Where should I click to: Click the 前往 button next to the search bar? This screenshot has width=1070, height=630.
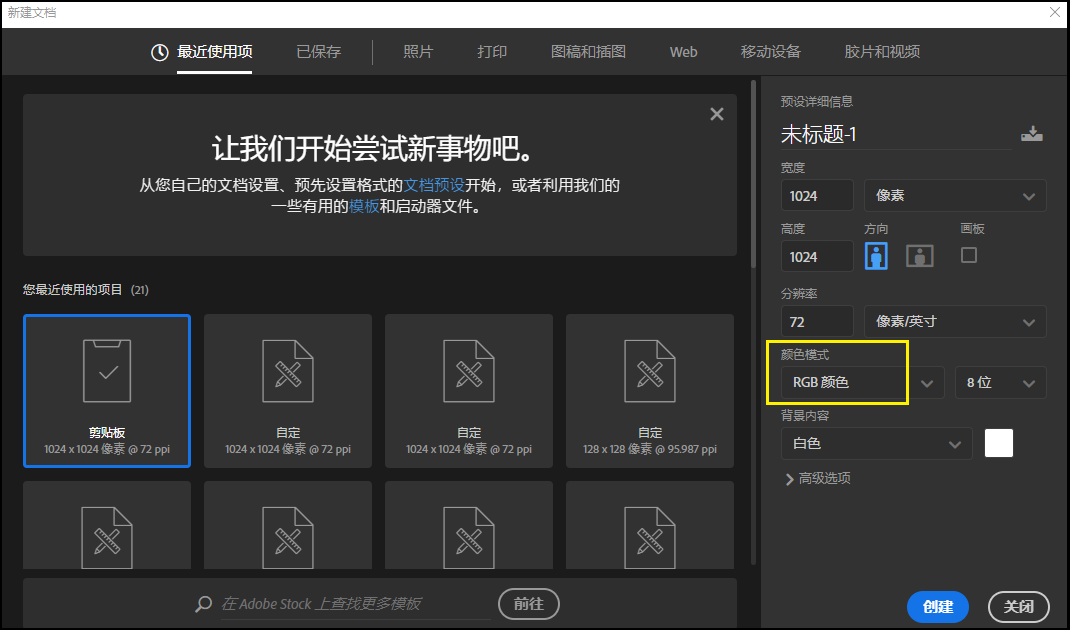[x=528, y=604]
